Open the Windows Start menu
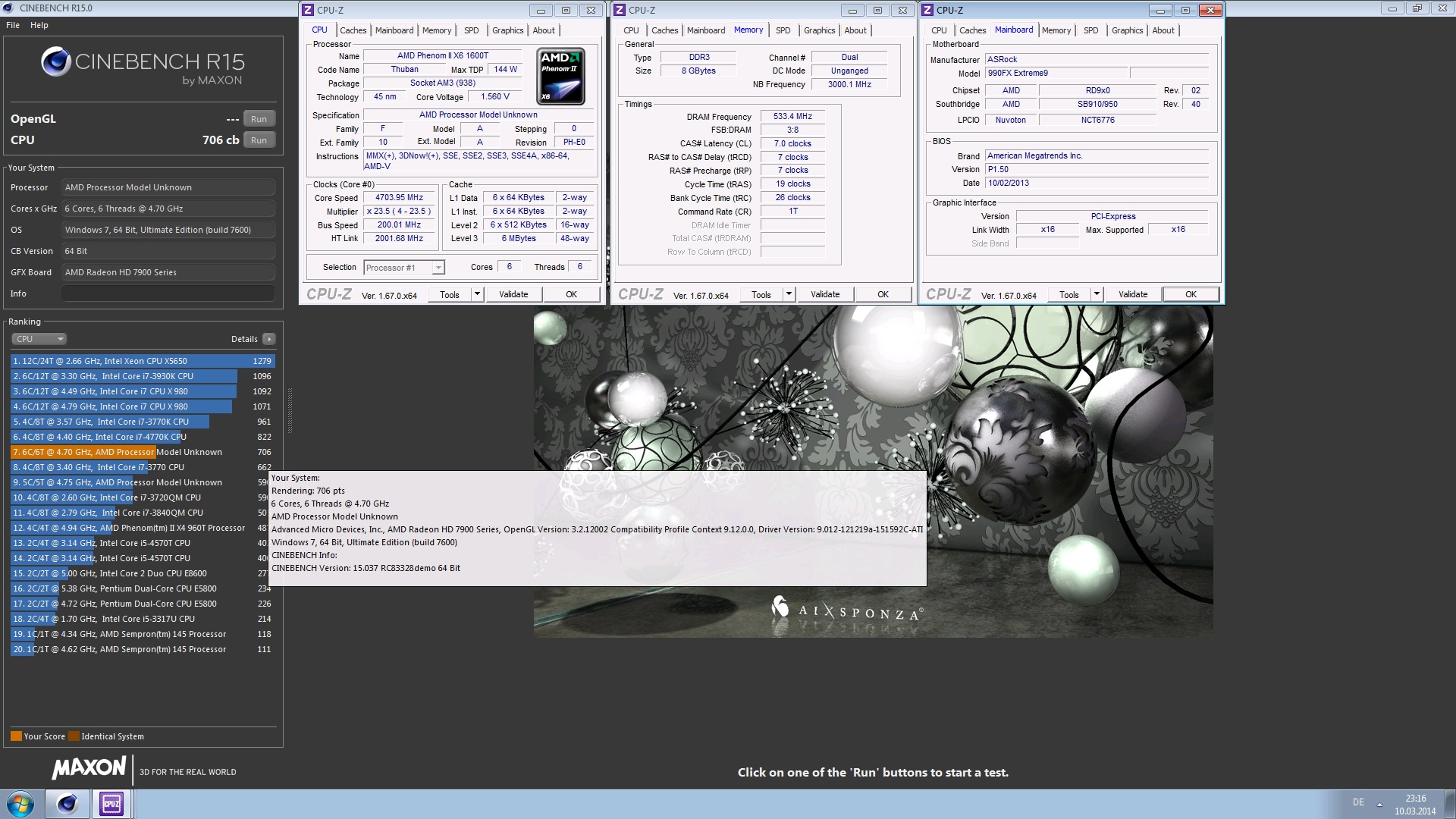The width and height of the screenshot is (1456, 819). tap(20, 804)
